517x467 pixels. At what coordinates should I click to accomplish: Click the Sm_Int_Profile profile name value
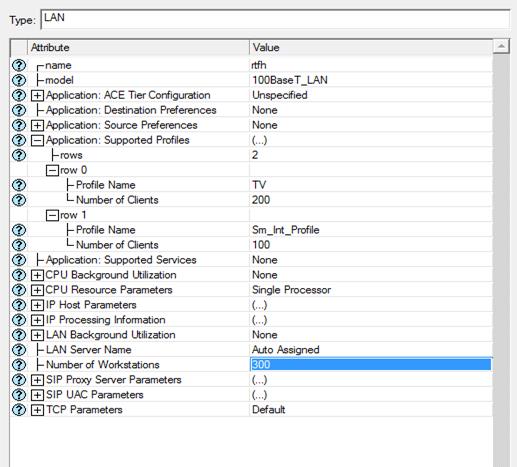coord(286,230)
